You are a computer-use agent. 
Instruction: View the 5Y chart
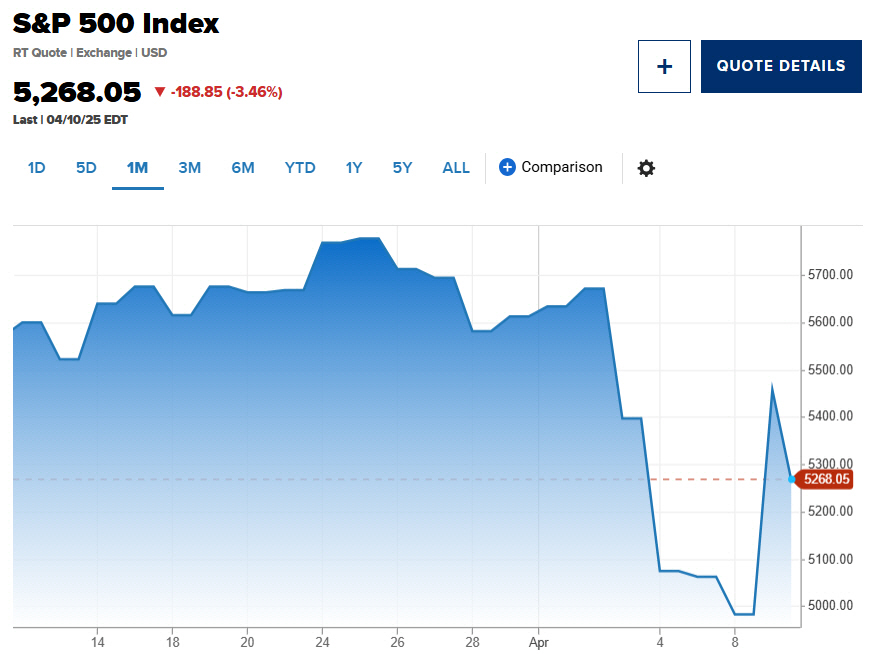pos(402,168)
